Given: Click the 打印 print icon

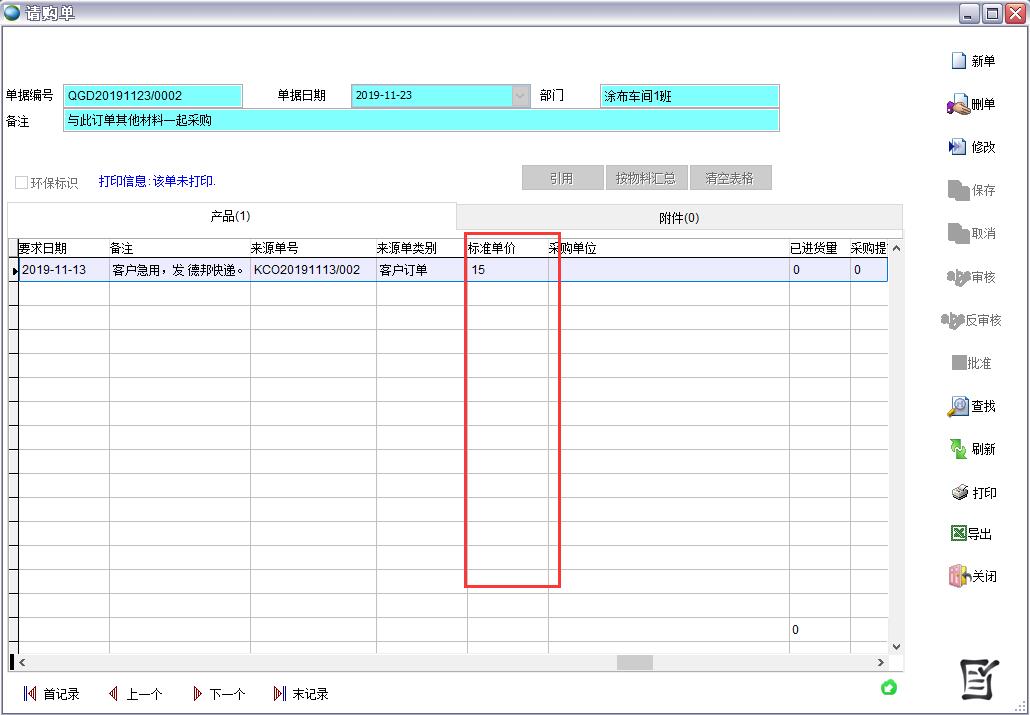Looking at the screenshot, I should click(x=959, y=492).
